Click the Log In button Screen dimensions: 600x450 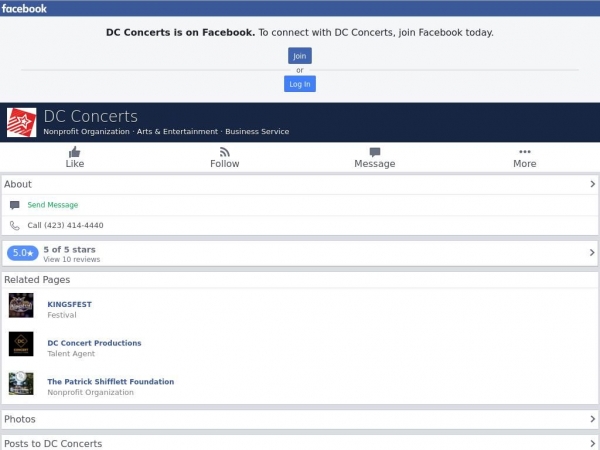(x=300, y=84)
